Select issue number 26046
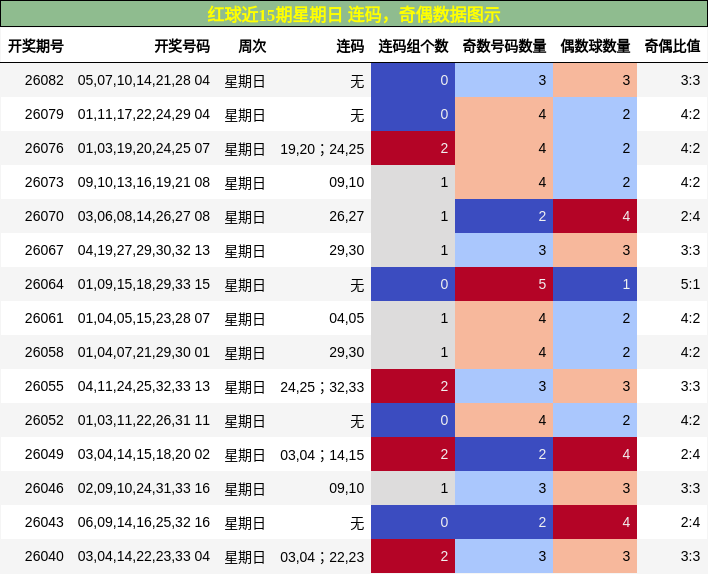Image resolution: width=708 pixels, height=574 pixels. coord(44,488)
